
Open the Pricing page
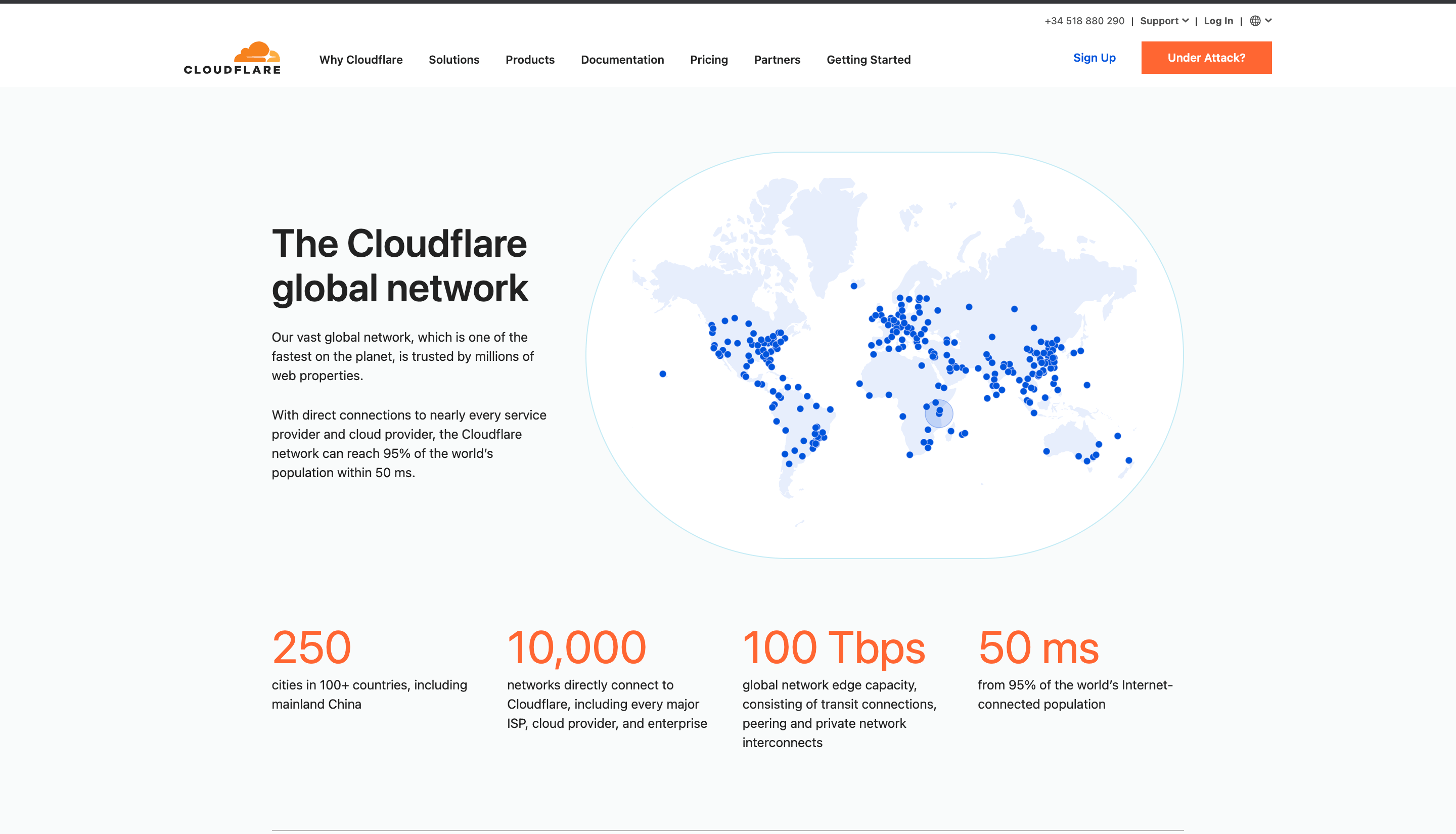pos(708,60)
